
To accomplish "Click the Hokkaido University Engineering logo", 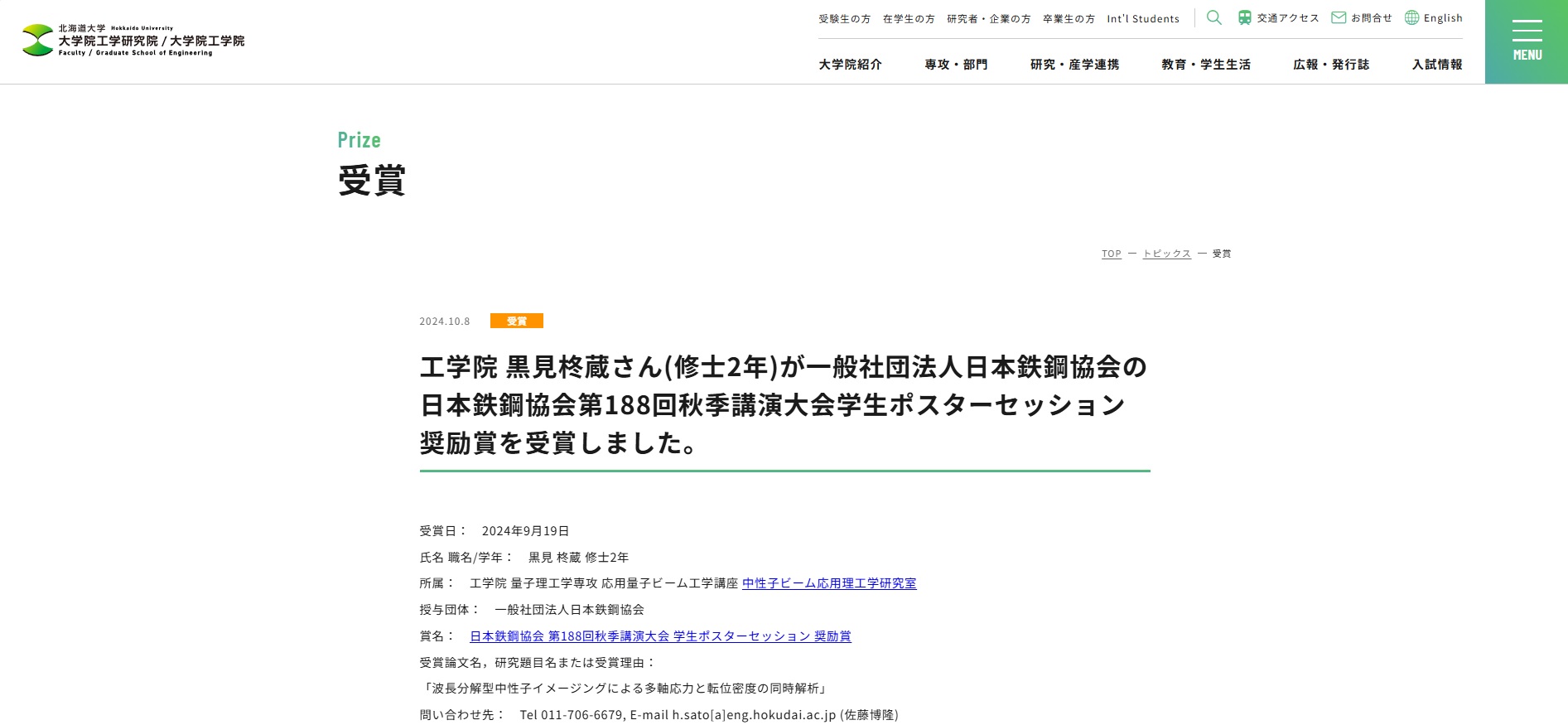I will pyautogui.click(x=133, y=41).
